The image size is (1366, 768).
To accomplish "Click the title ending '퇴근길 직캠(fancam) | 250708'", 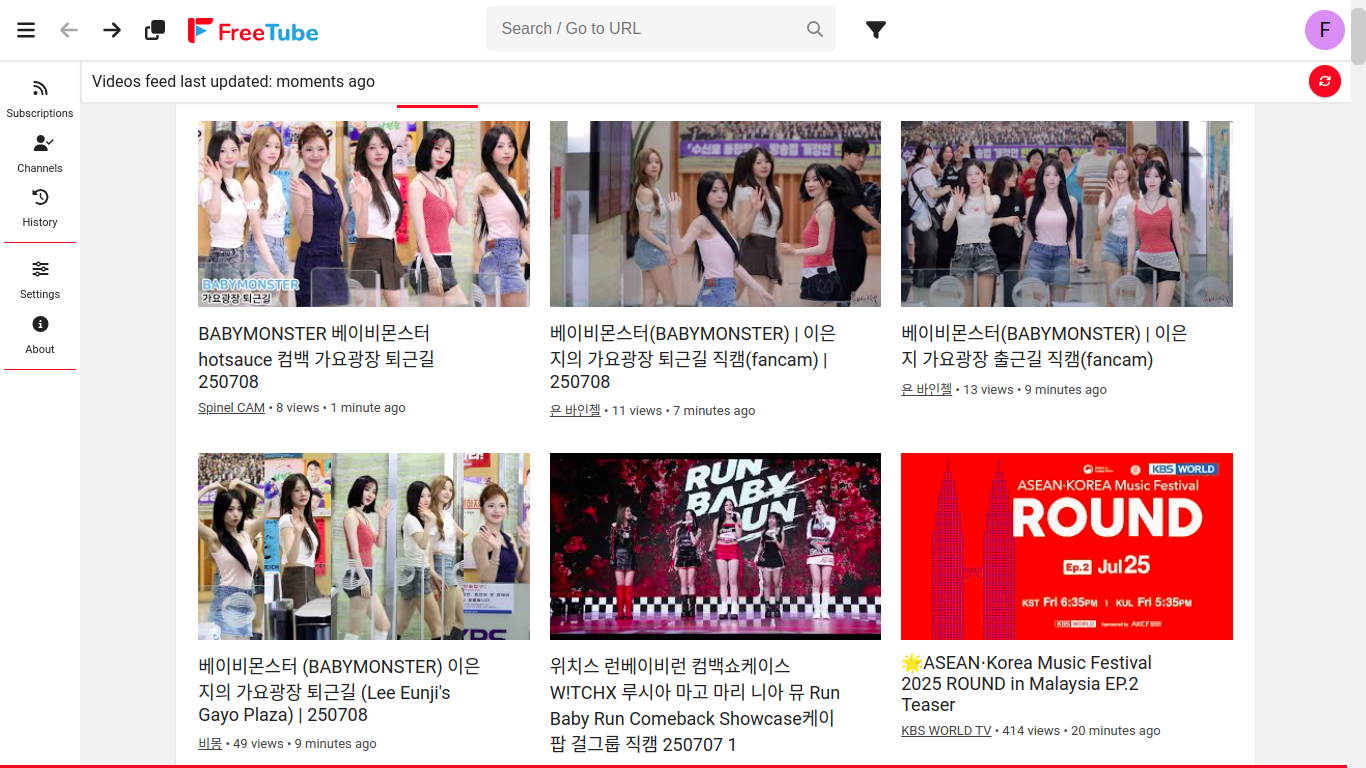I will pyautogui.click(x=693, y=358).
